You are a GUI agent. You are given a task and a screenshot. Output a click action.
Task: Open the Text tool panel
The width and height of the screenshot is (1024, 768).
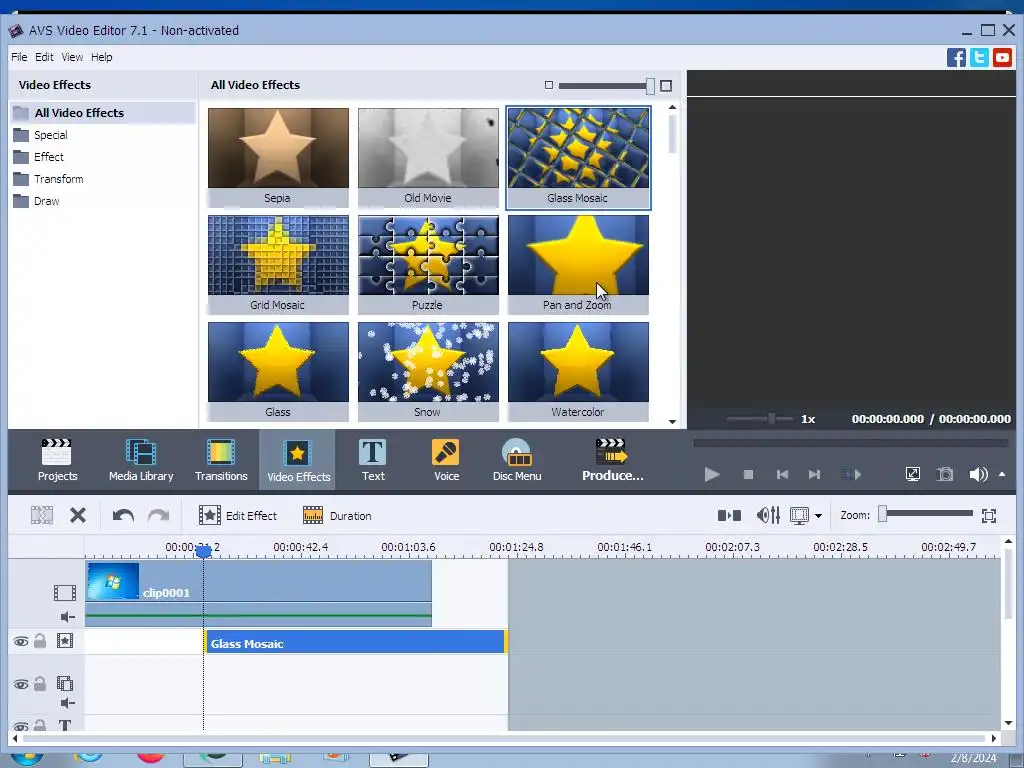click(x=373, y=460)
